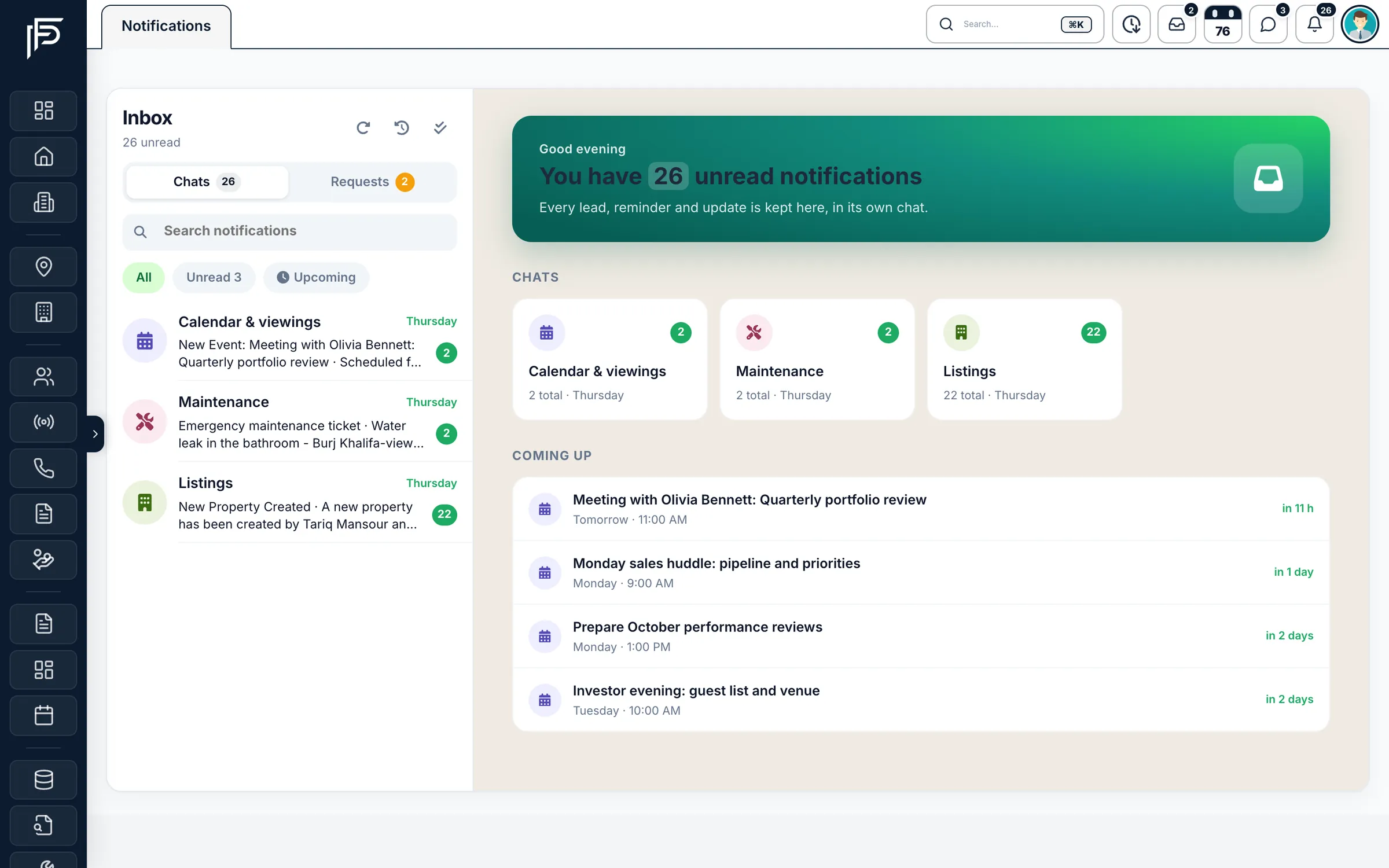Open the contacts people icon
This screenshot has width=1389, height=868.
coord(43,376)
